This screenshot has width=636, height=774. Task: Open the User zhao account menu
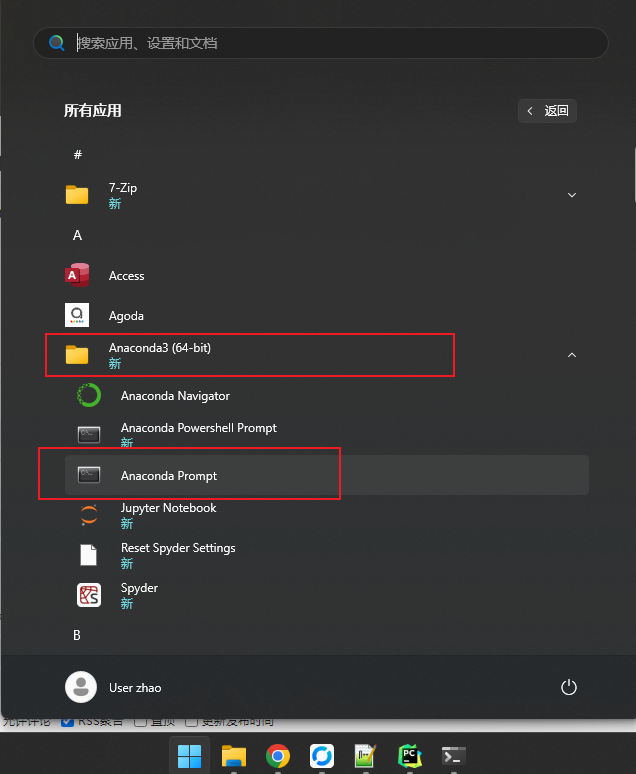pos(113,687)
